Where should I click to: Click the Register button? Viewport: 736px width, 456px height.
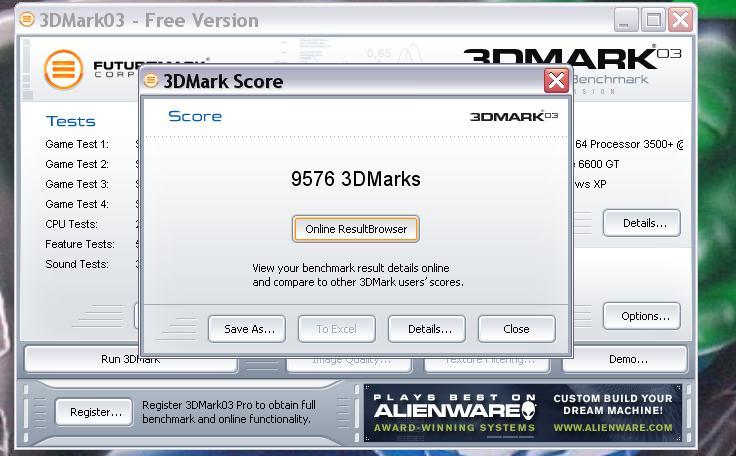coord(94,412)
